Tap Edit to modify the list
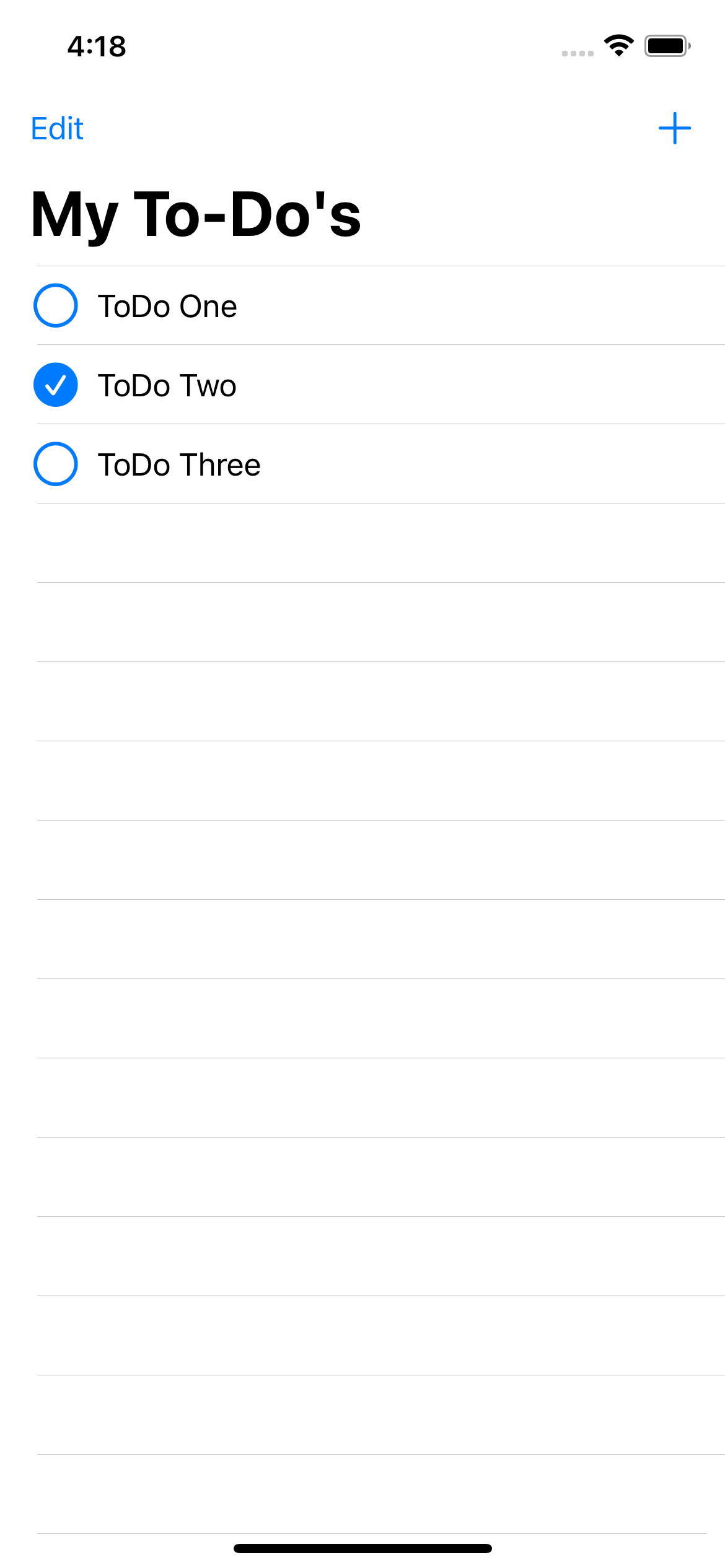This screenshot has width=725, height=1568. (56, 128)
